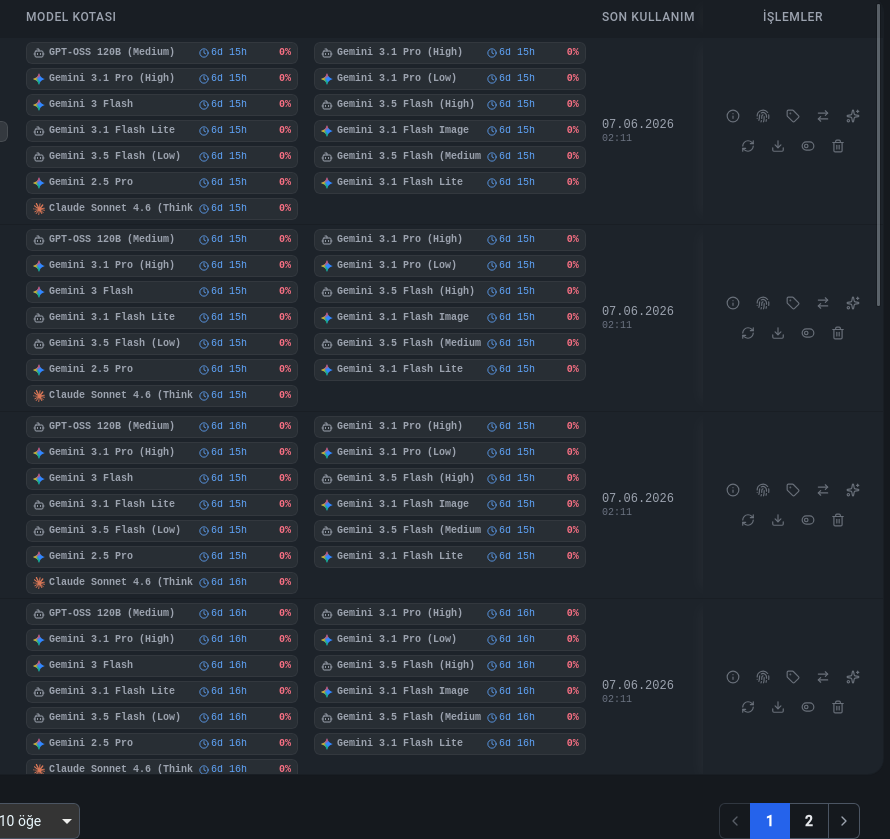Screen dimensions: 890x839
Task: Click the fingerprint icon in the third account row
Action: click(x=763, y=490)
